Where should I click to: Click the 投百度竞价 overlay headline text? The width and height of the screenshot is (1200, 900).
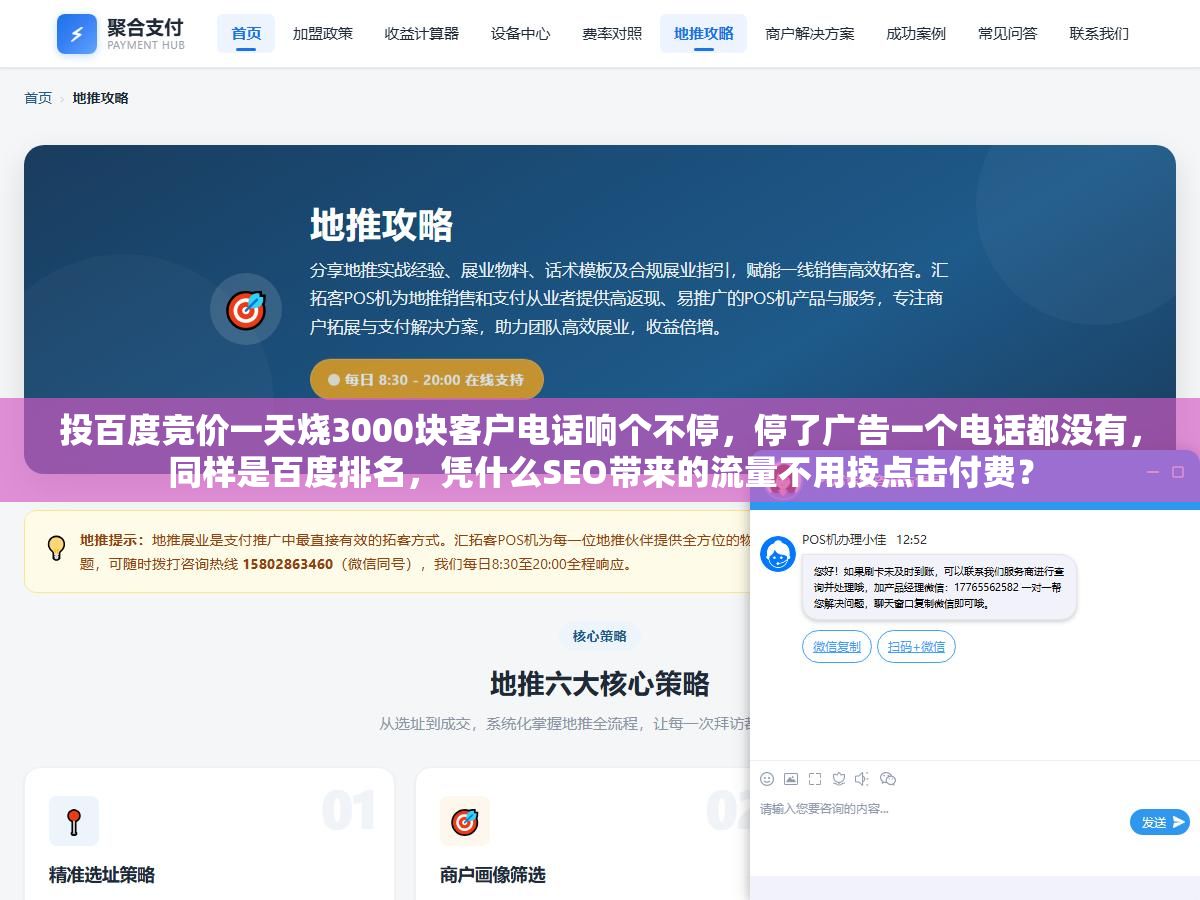coord(600,451)
